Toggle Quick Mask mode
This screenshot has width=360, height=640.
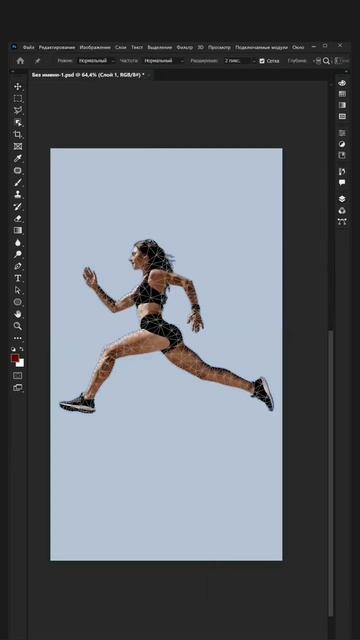[18, 375]
